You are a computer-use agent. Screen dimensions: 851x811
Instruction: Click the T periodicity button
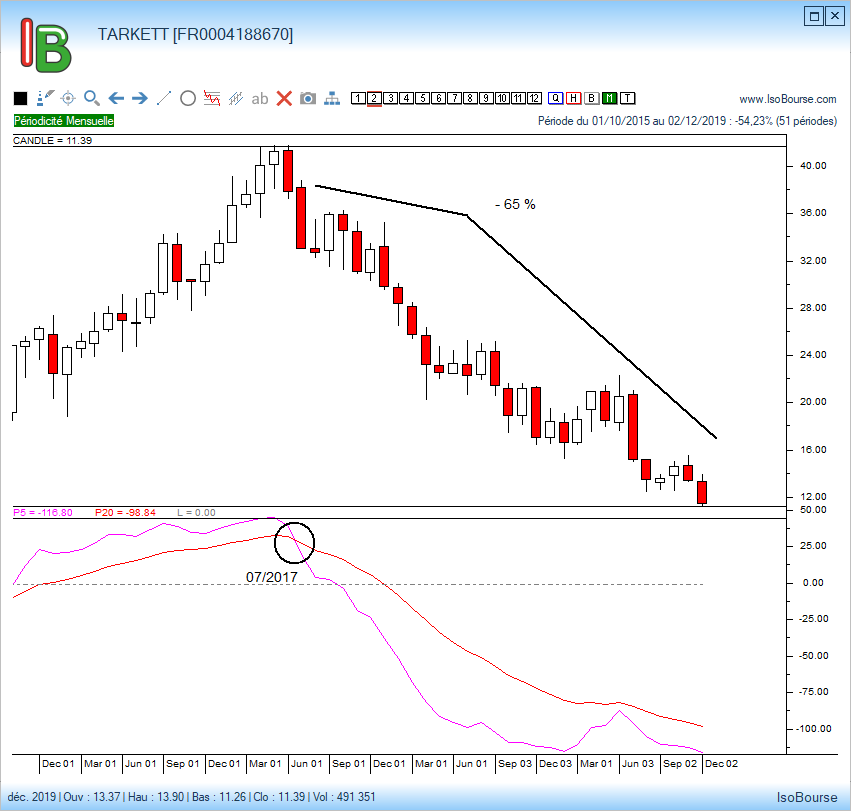(x=627, y=98)
